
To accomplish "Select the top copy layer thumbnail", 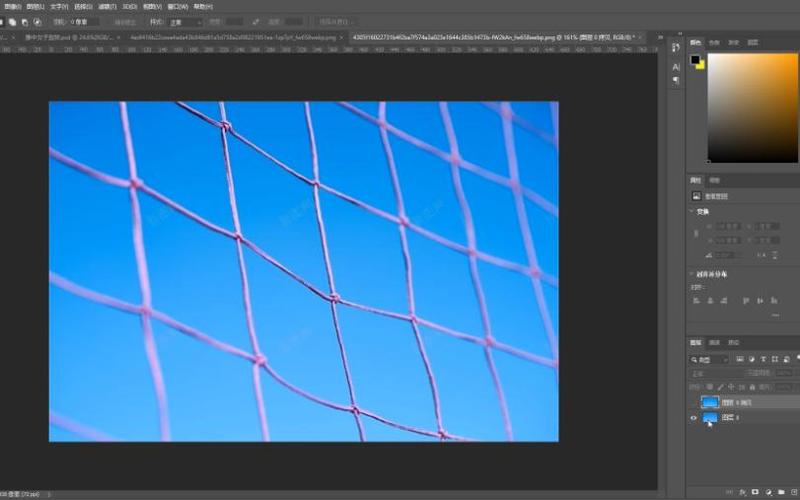I will point(710,403).
